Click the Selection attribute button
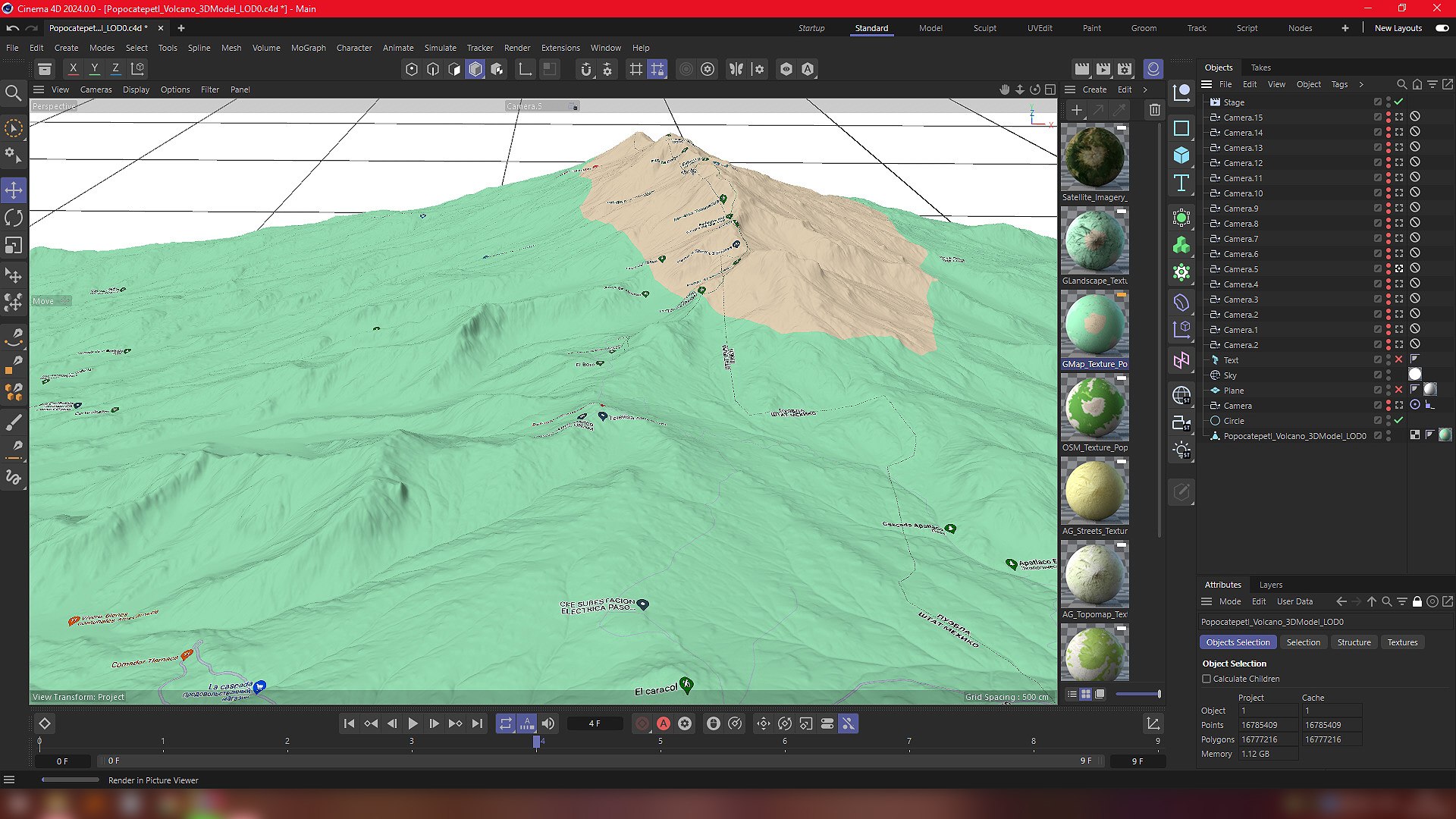The width and height of the screenshot is (1456, 819). point(1304,642)
